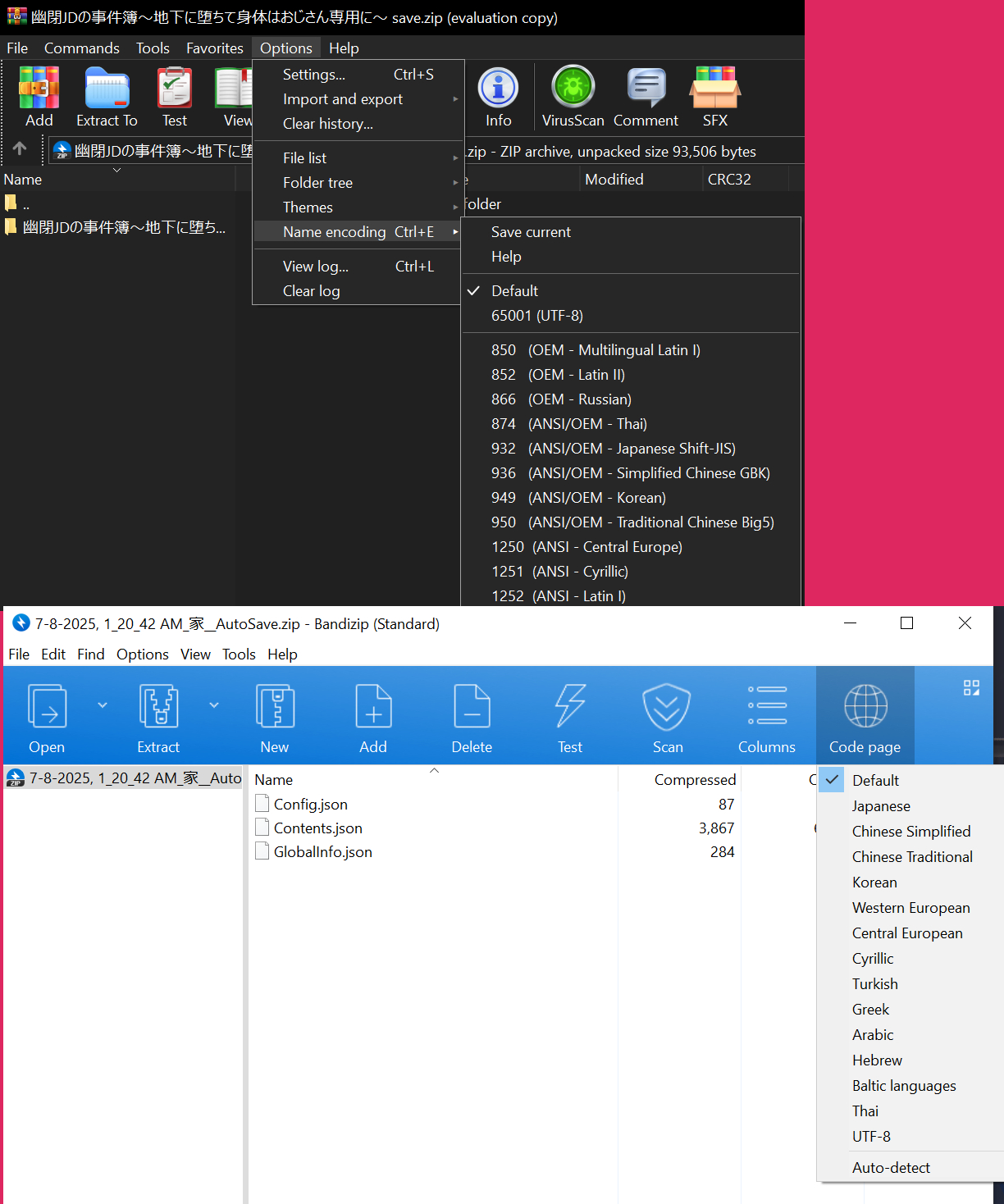The image size is (1004, 1204).
Task: Open the dropdown arrow beside Bandizip Open
Action: point(103,705)
